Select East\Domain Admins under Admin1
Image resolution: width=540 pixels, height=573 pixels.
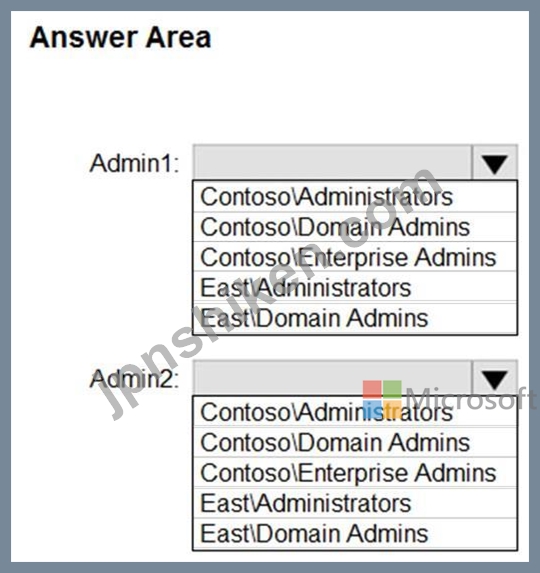coord(355,318)
